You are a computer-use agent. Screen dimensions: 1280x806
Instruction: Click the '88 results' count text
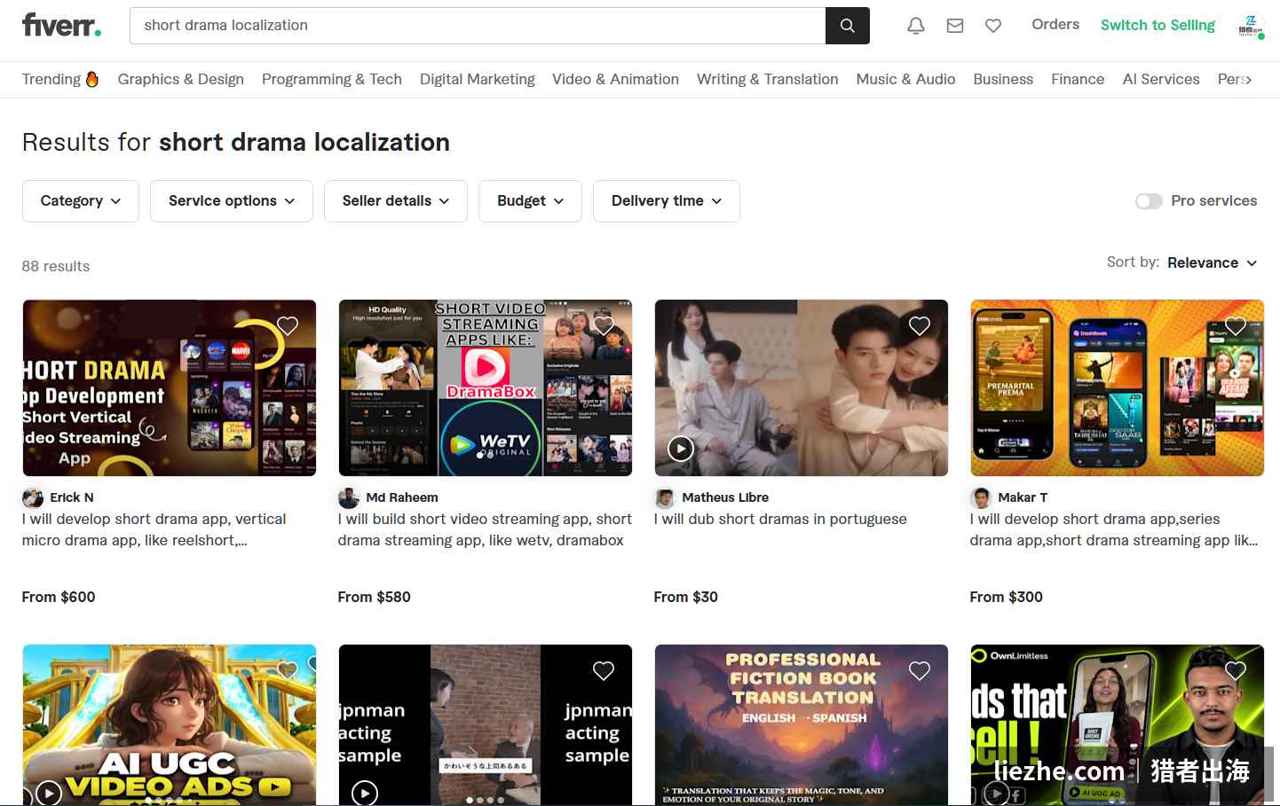[56, 266]
